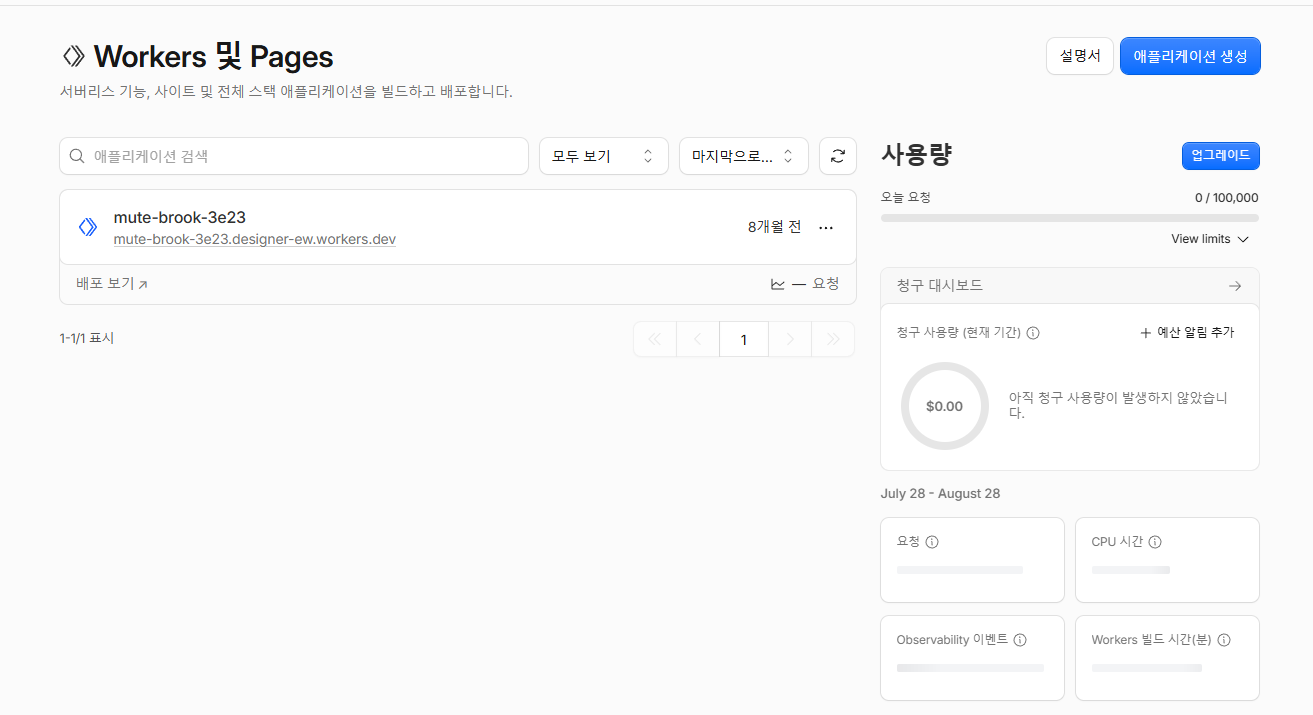Click the 오늘 요청 usage progress bar
The height and width of the screenshot is (715, 1313).
(1070, 218)
